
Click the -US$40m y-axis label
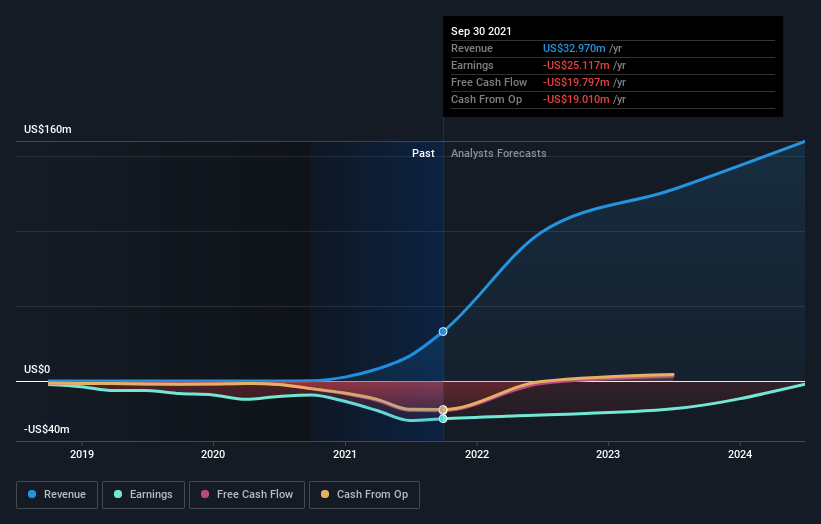(x=47, y=429)
